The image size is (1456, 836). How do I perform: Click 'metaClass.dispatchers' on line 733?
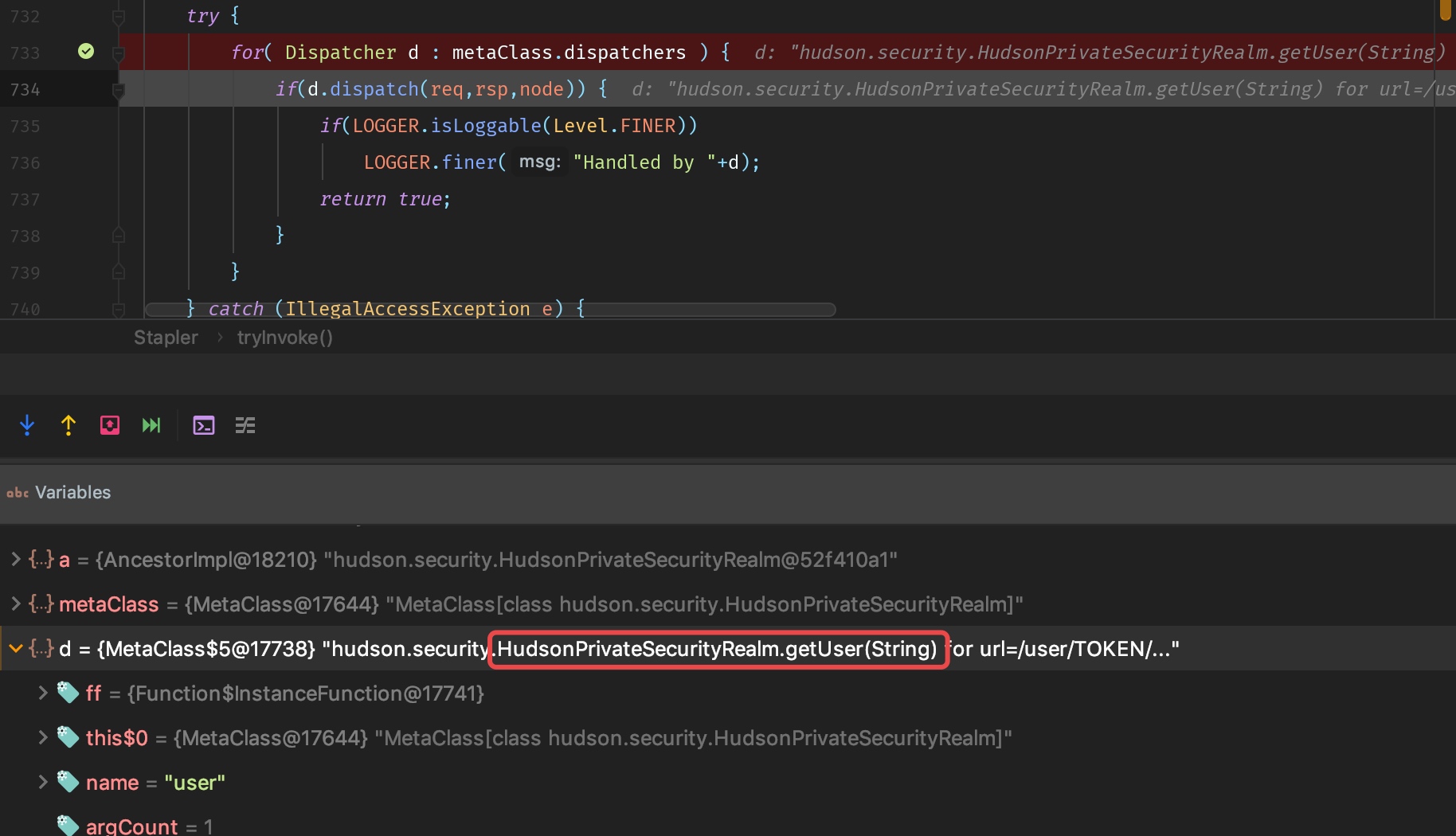[x=569, y=53]
